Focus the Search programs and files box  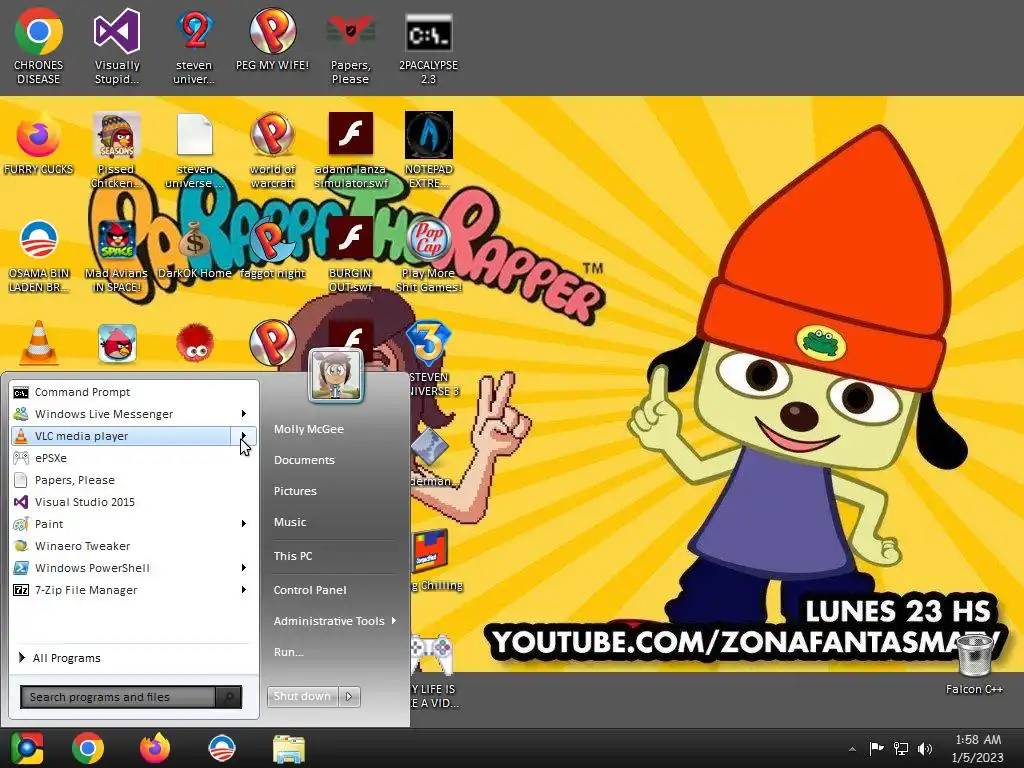[118, 697]
